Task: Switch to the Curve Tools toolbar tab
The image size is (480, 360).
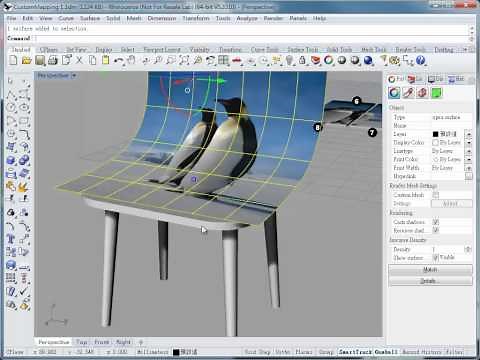Action: tap(264, 50)
